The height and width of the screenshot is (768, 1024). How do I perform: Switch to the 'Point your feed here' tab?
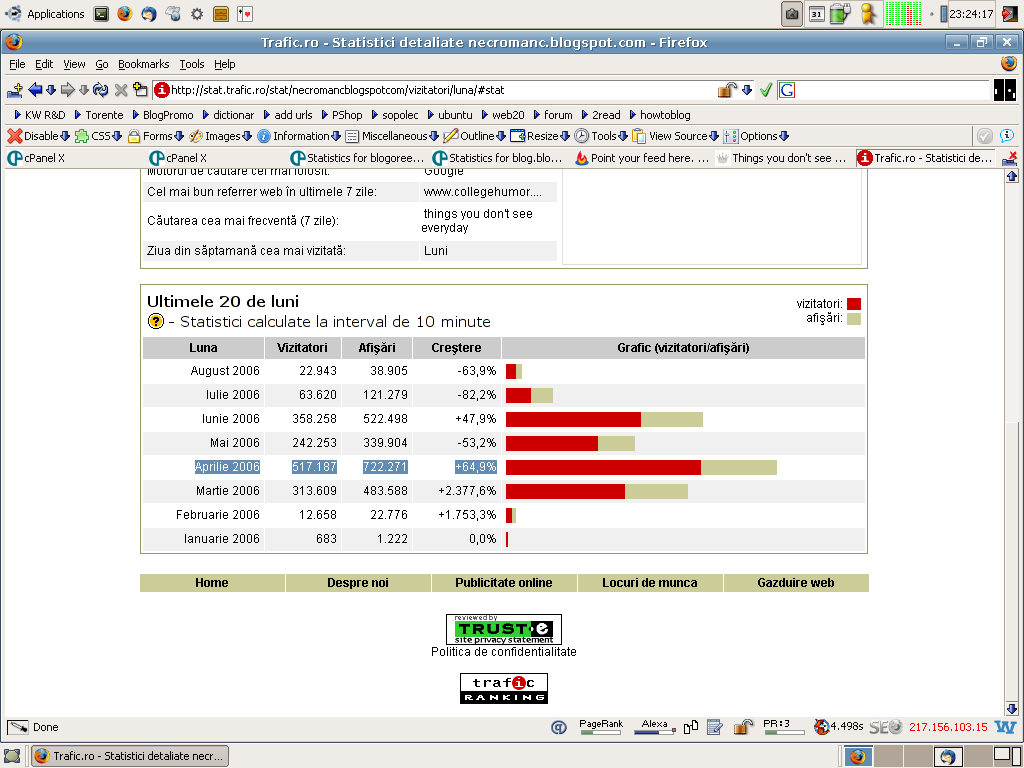tap(642, 158)
